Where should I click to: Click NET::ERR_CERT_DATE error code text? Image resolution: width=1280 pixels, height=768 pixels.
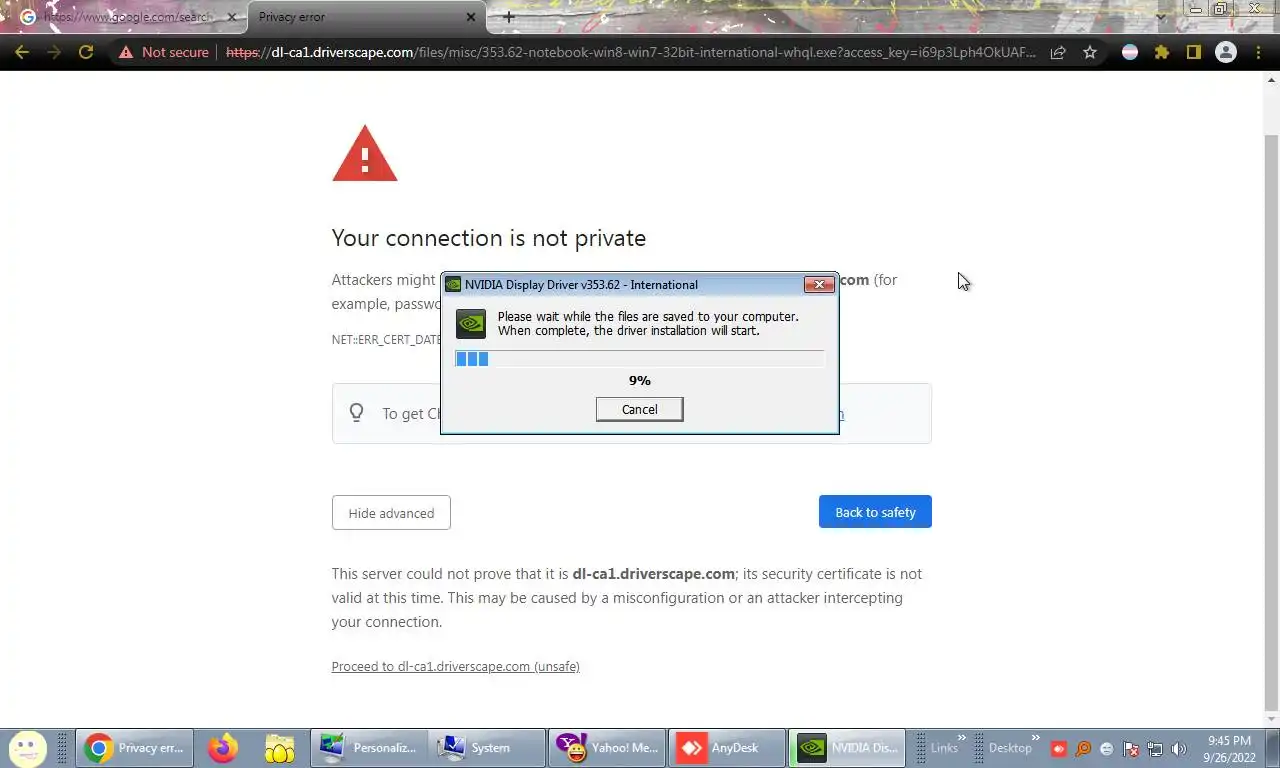click(387, 340)
